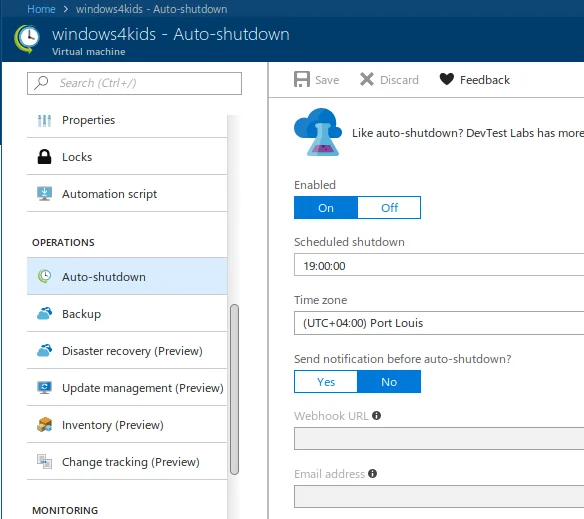
Task: Click Like auto-shutdown DevTest Labs message
Action: 468,133
